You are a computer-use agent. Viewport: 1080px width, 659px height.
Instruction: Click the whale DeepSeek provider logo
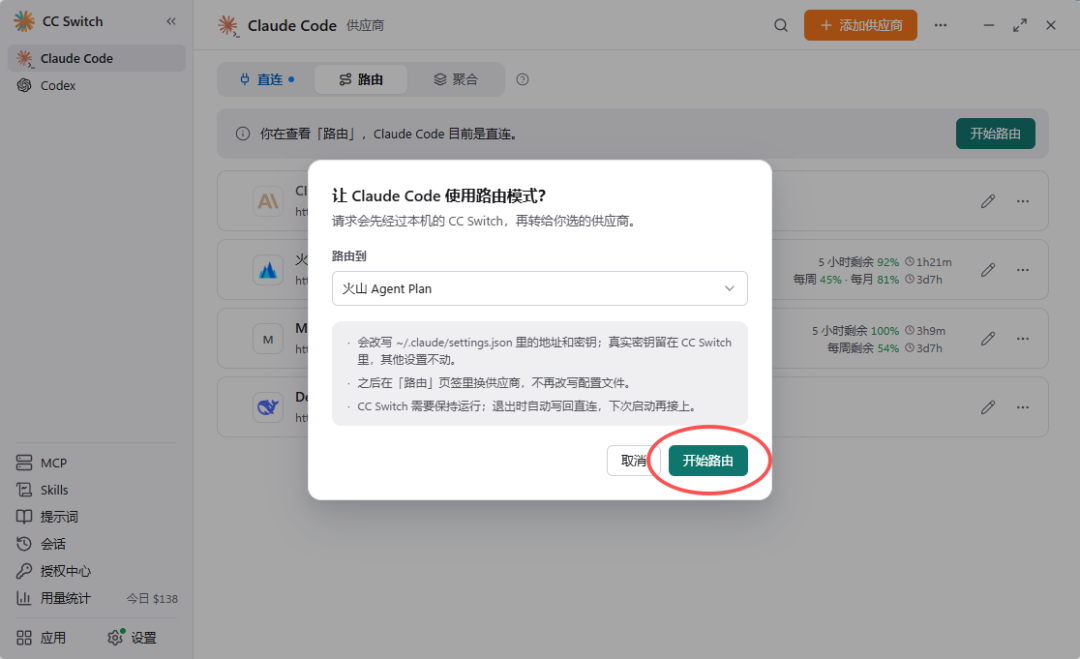pos(268,408)
